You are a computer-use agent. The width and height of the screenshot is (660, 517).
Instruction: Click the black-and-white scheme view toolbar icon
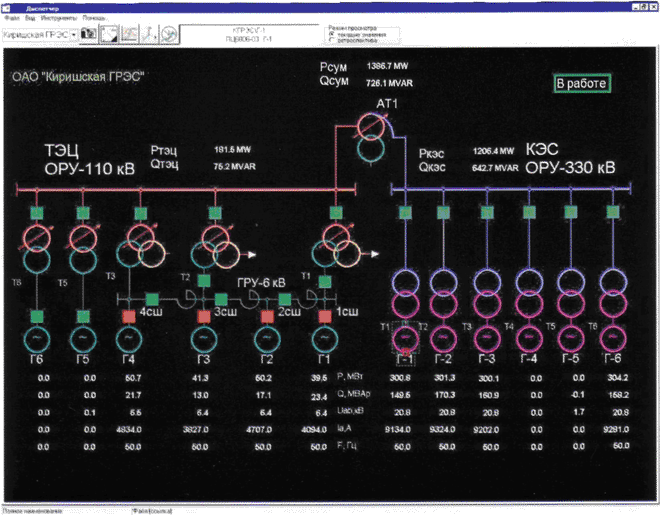click(109, 34)
